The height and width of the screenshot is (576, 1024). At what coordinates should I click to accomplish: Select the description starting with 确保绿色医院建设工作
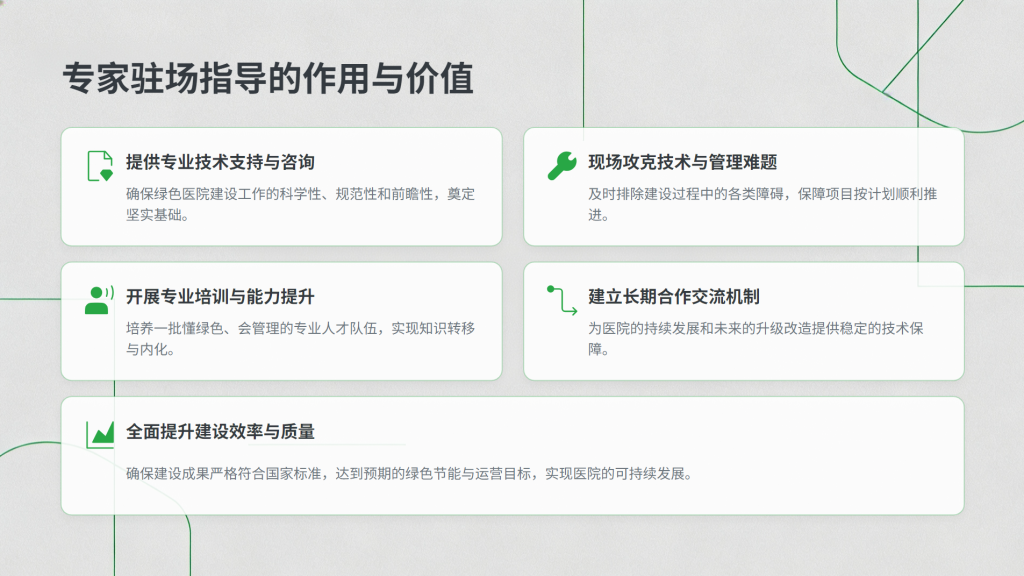pos(300,204)
